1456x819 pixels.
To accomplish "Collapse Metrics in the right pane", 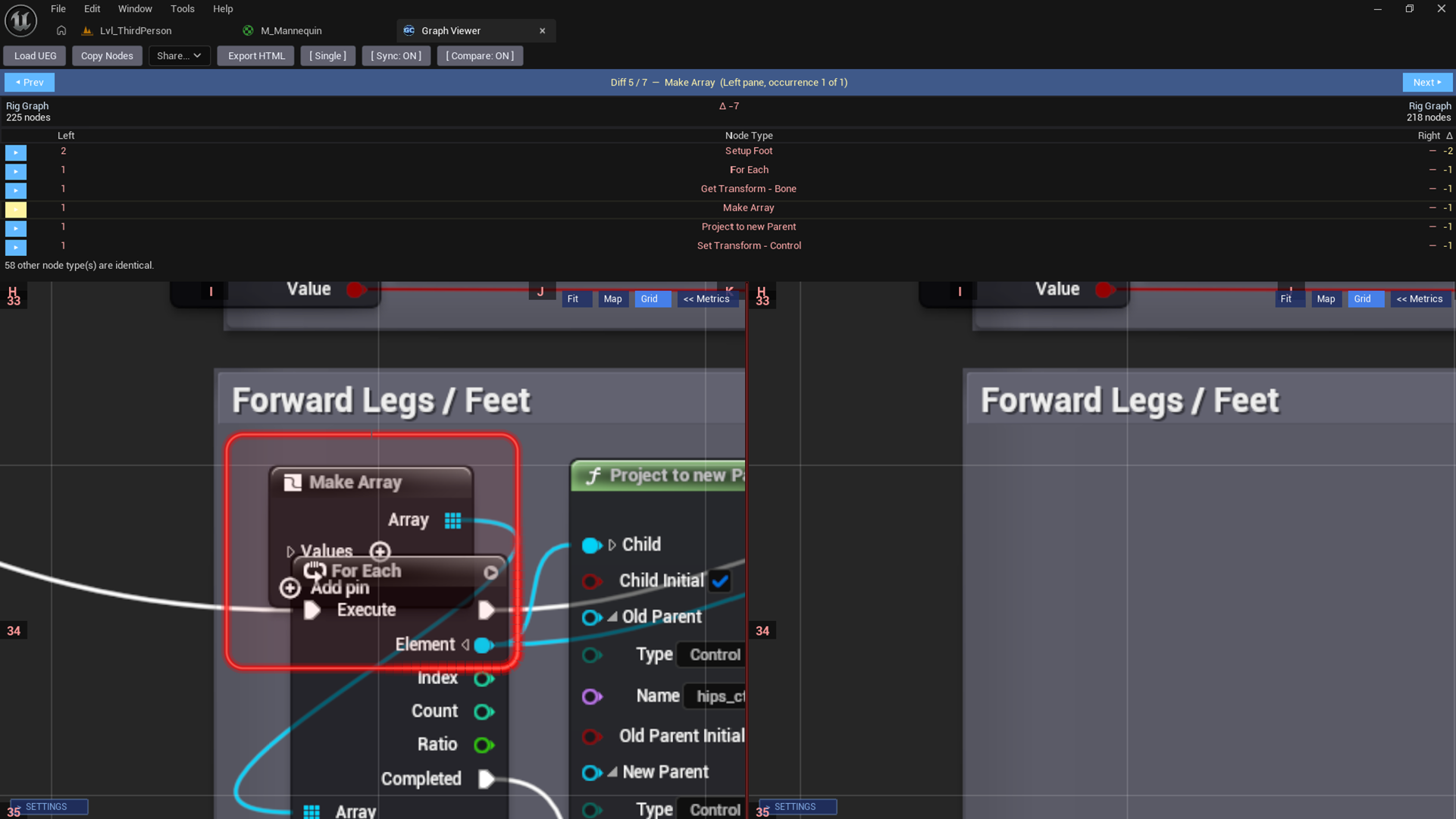I will click(x=1420, y=299).
